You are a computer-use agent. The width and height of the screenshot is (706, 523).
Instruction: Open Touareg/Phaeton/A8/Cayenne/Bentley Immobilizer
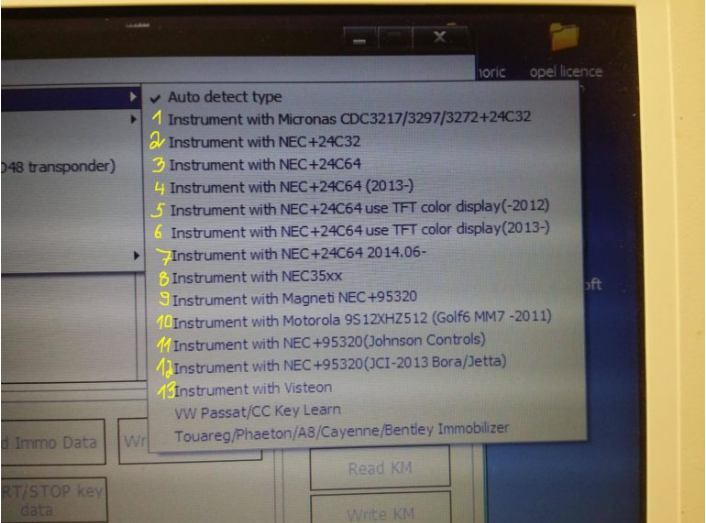click(341, 429)
